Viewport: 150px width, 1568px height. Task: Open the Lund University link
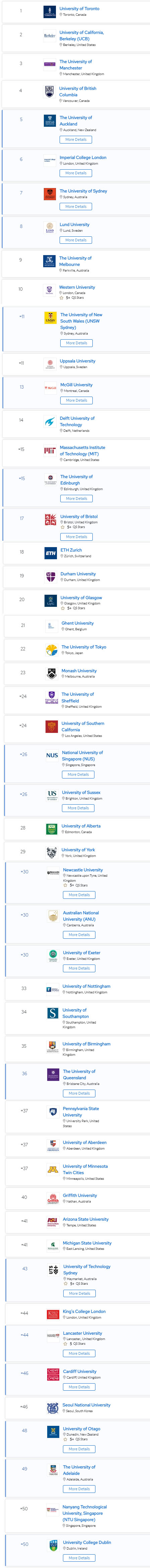coord(75,225)
